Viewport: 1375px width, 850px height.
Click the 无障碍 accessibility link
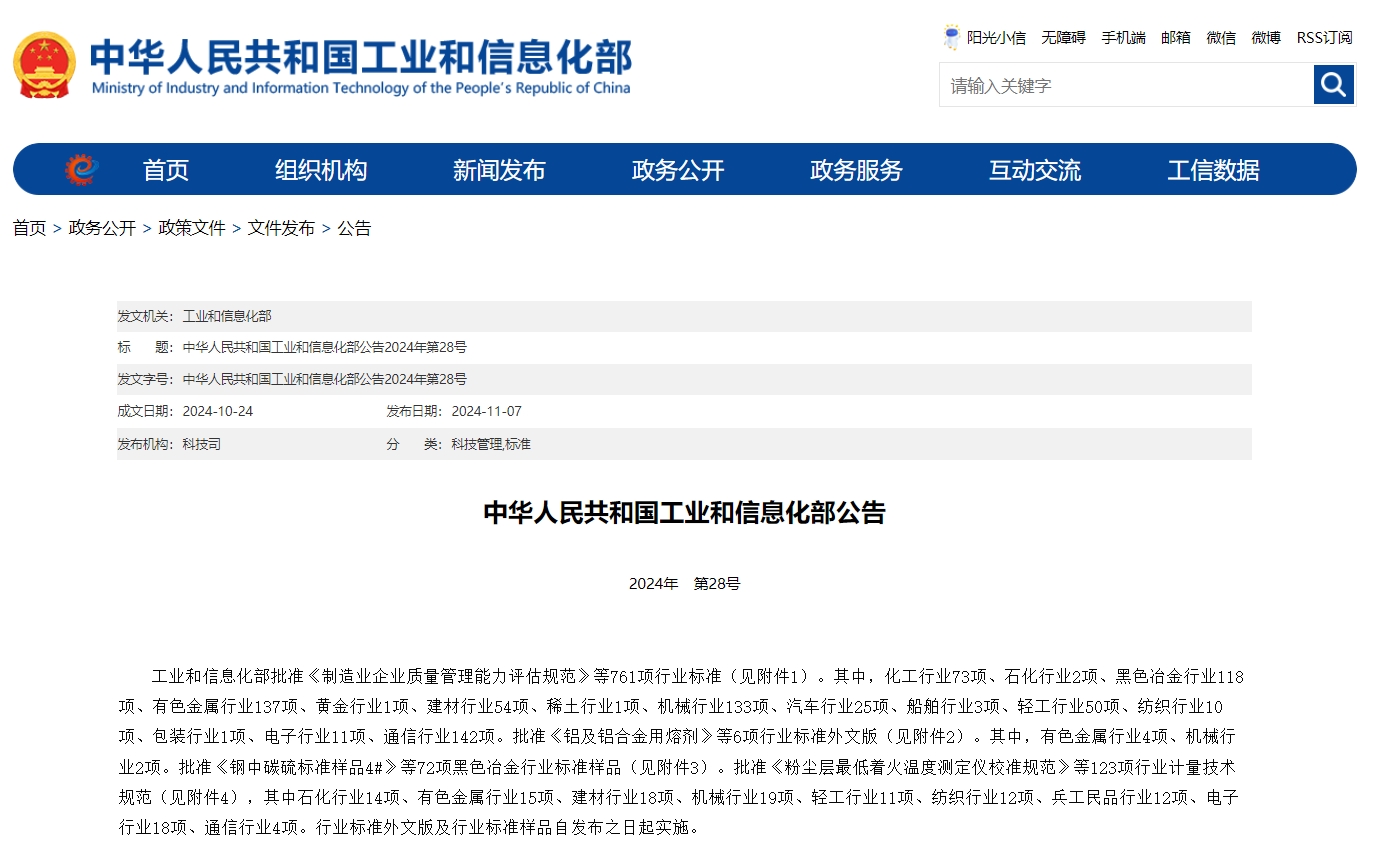click(x=1063, y=38)
